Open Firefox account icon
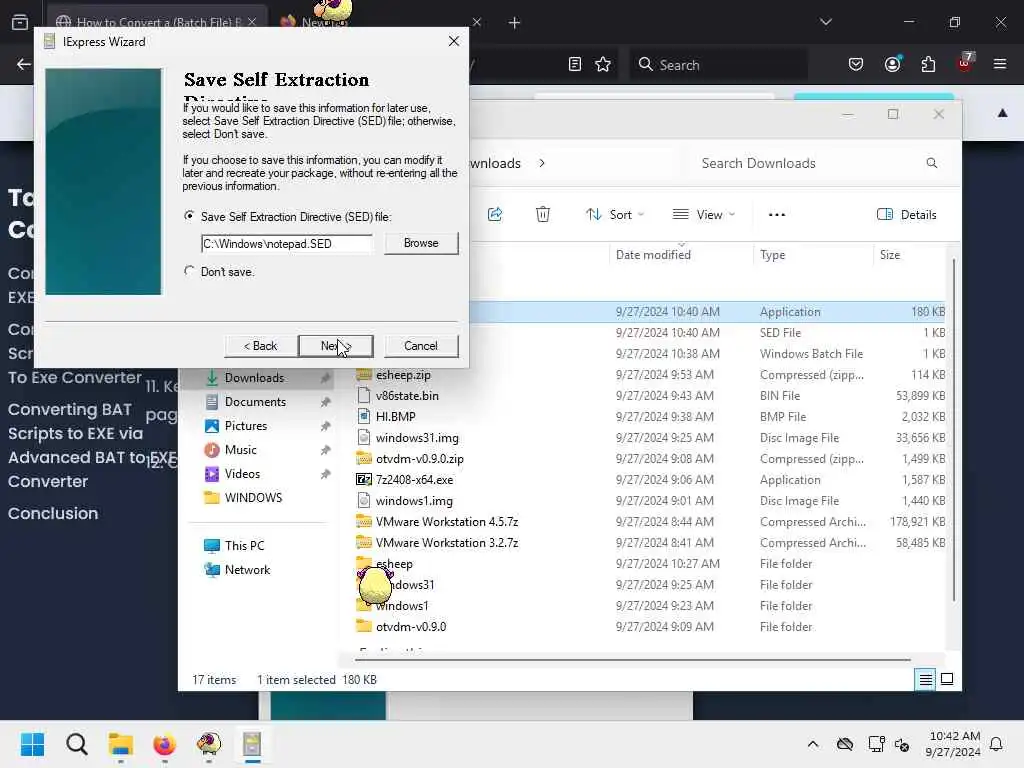The height and width of the screenshot is (768, 1024). pos(892,64)
